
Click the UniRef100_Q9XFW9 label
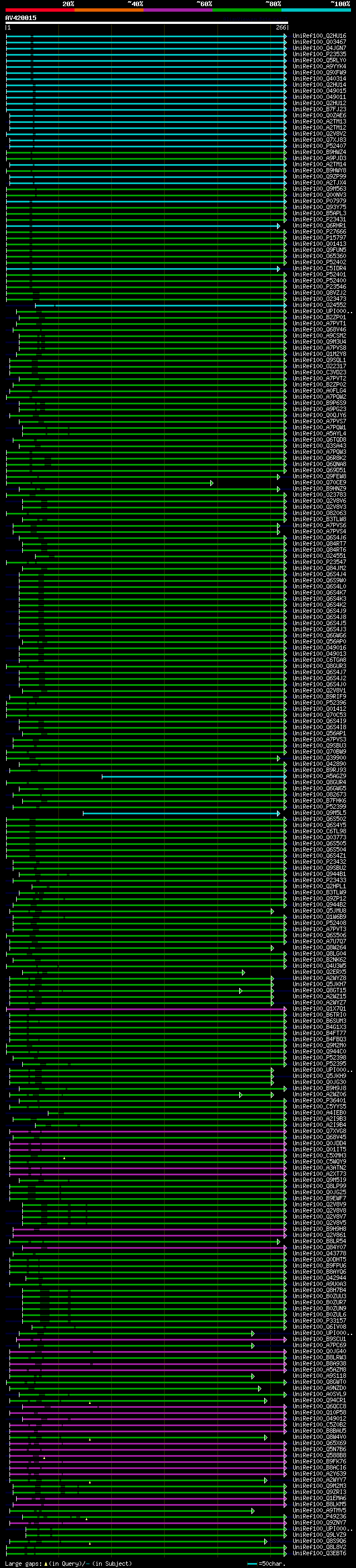[x=319, y=72]
